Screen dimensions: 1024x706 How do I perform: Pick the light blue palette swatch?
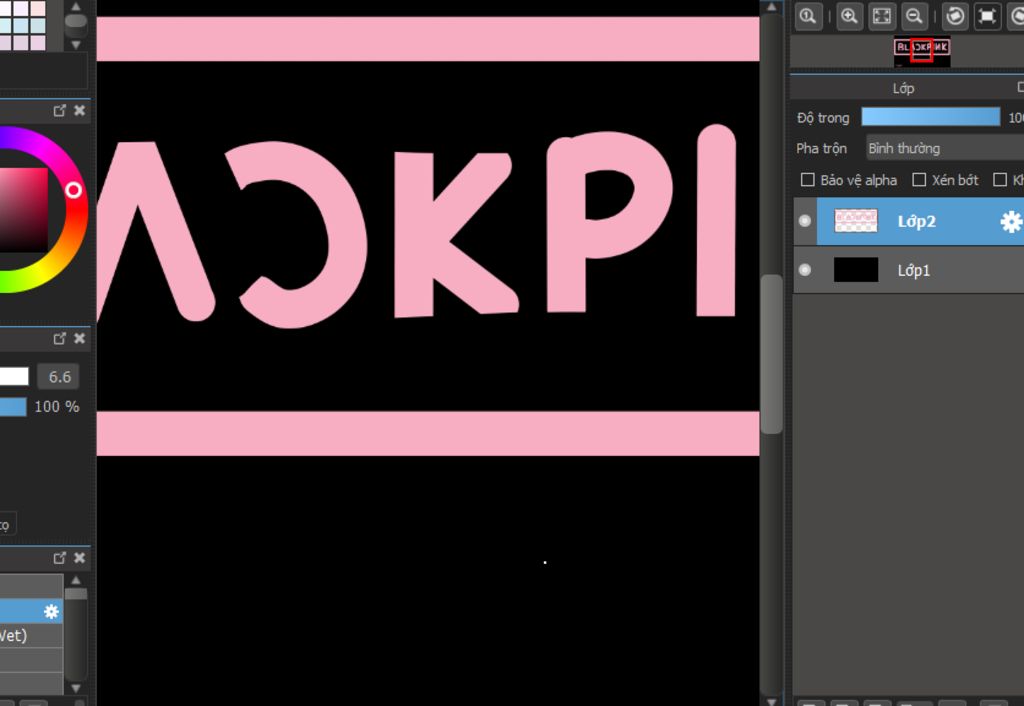pos(21,25)
